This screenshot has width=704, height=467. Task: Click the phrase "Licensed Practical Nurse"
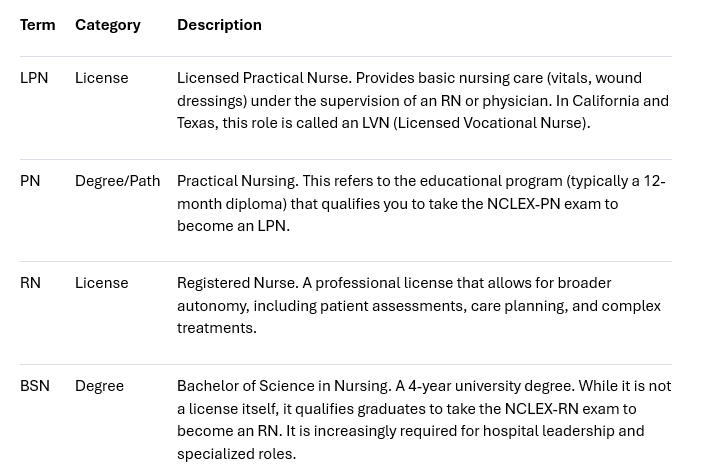click(x=262, y=78)
